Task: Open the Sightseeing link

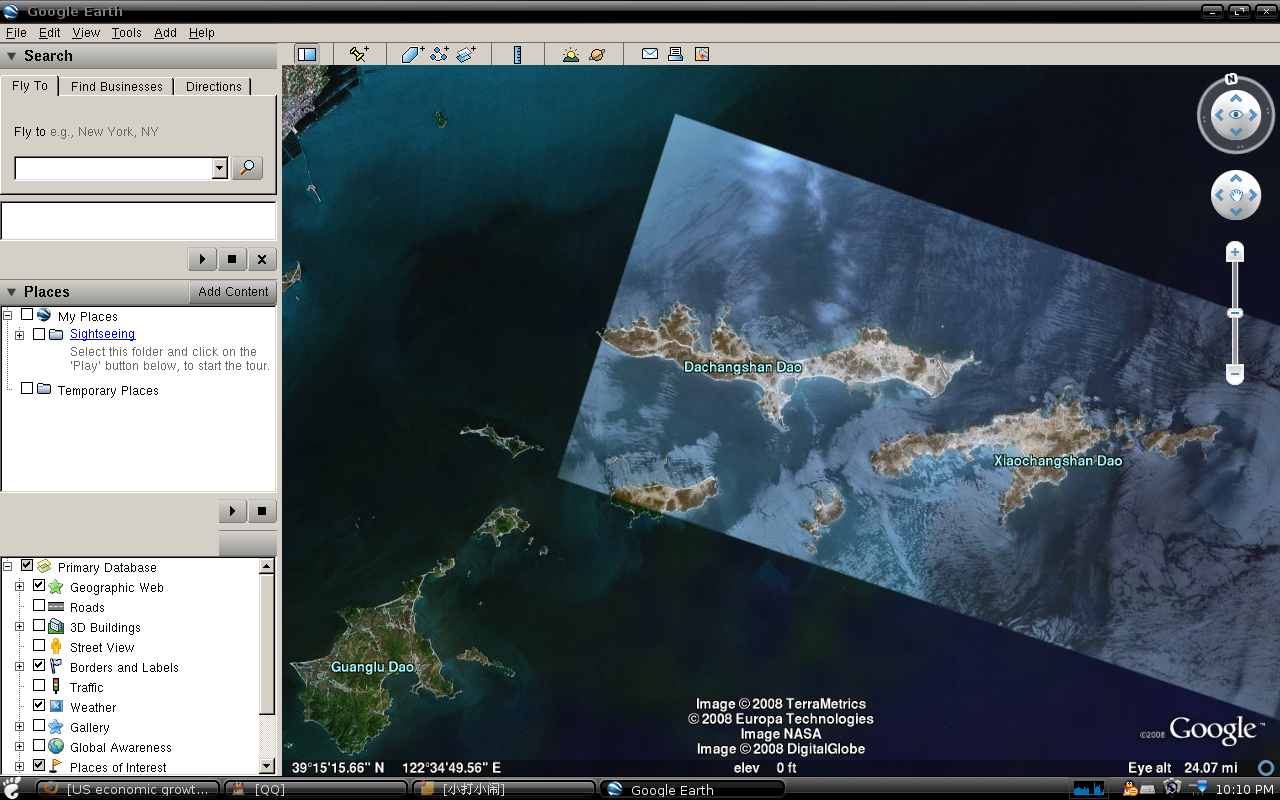Action: point(102,334)
